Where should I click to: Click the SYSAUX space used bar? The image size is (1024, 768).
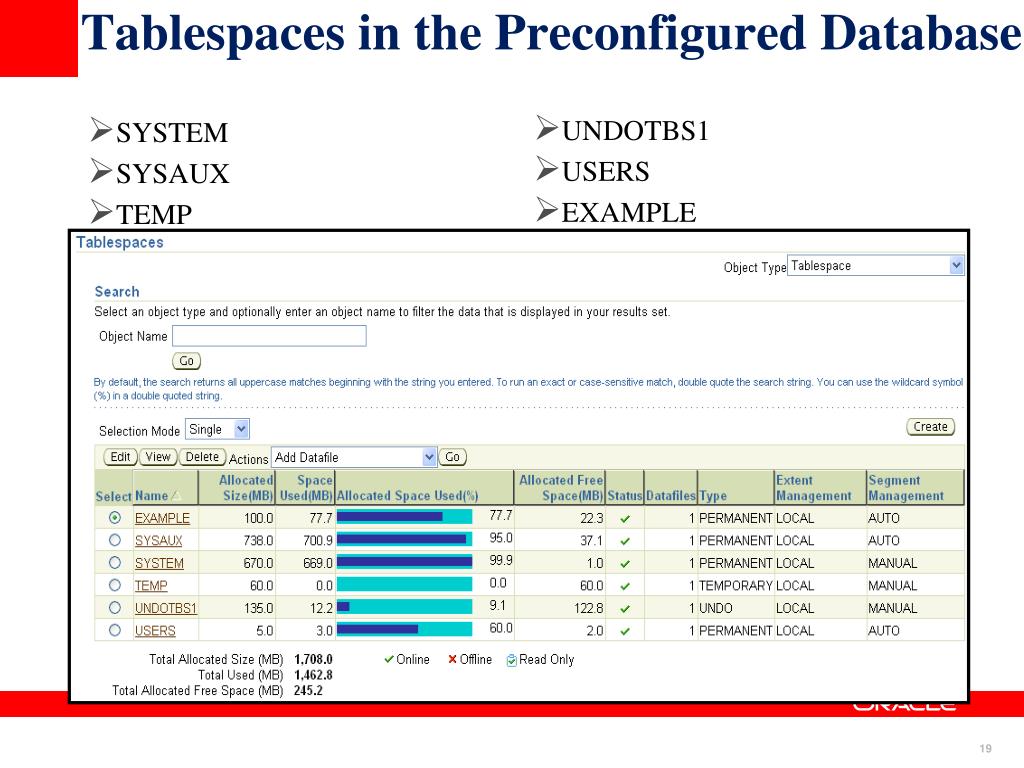[x=404, y=539]
